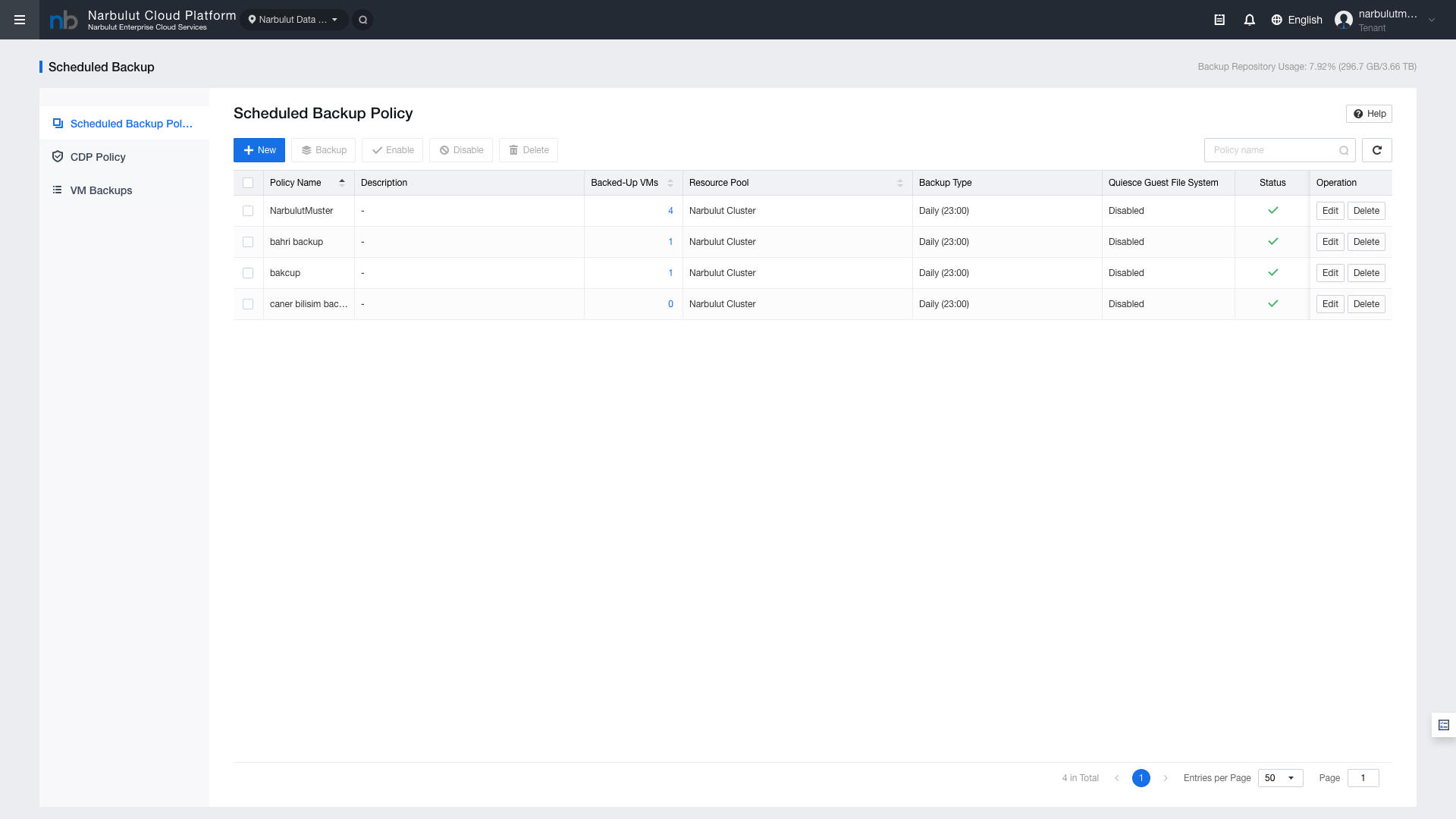
Task: Open Help button
Action: [1369, 114]
